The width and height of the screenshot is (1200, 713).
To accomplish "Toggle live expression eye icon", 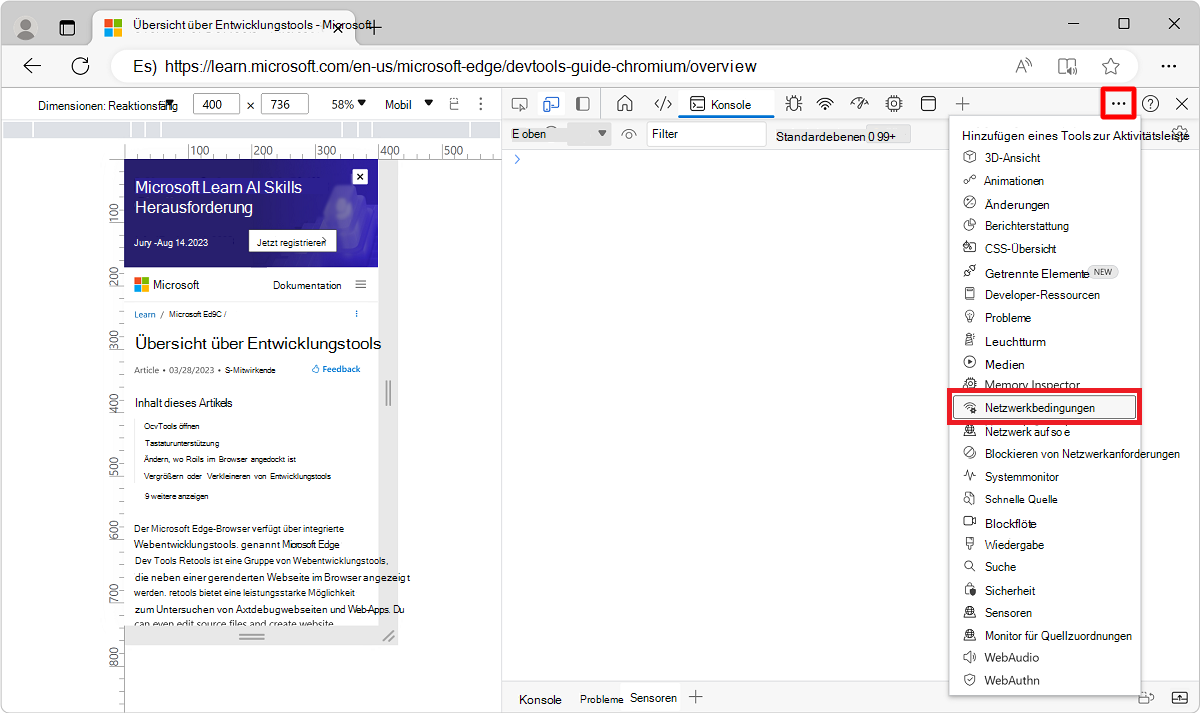I will click(x=629, y=134).
